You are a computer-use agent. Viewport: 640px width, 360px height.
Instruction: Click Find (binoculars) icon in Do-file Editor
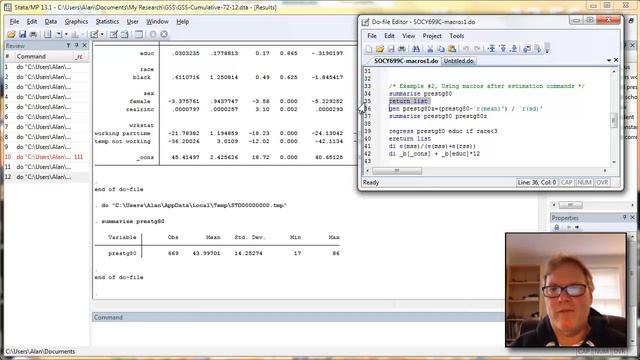coord(416,49)
